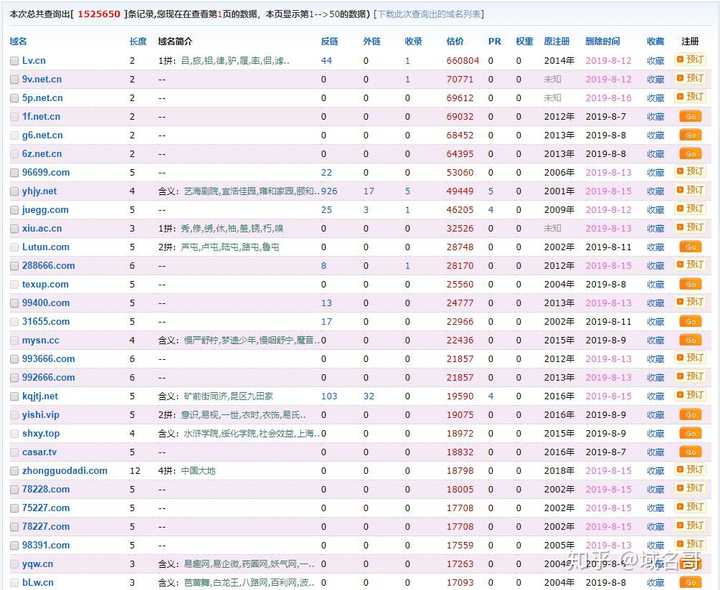Click orange Go button for g6.net.cn
Image resolution: width=720 pixels, height=590 pixels.
click(x=690, y=135)
